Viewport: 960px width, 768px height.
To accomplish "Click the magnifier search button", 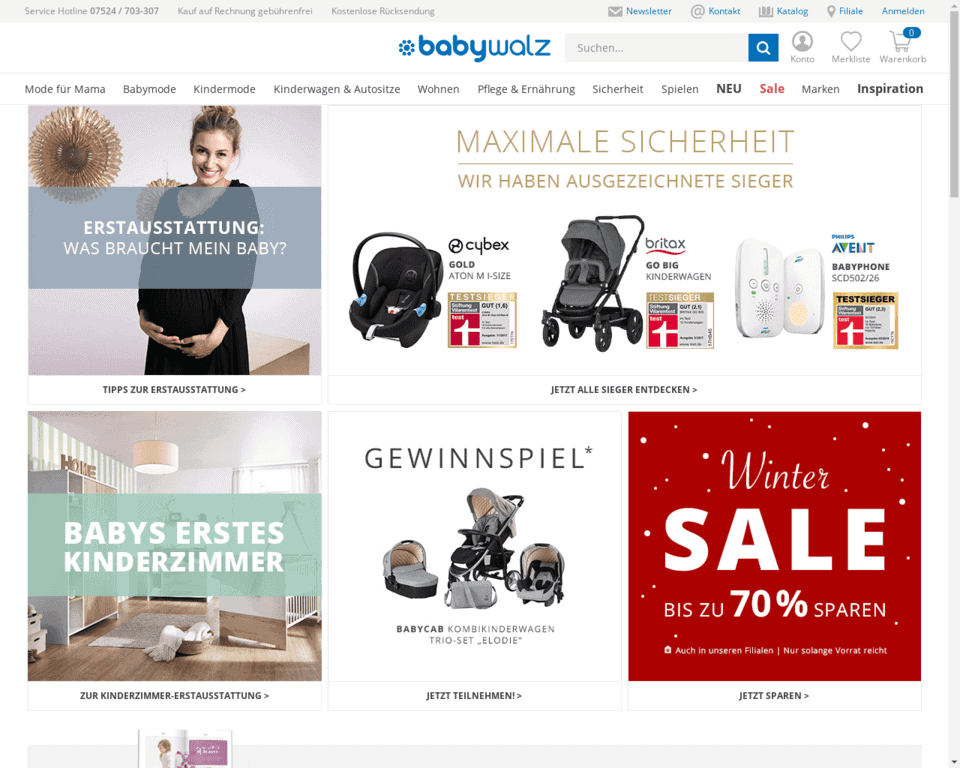I will 763,48.
